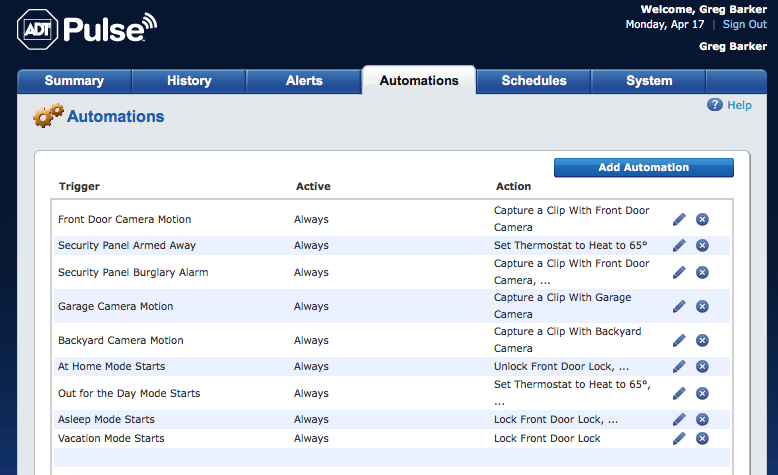
Task: Delete the Vacation Mode Starts automation
Action: 702,438
